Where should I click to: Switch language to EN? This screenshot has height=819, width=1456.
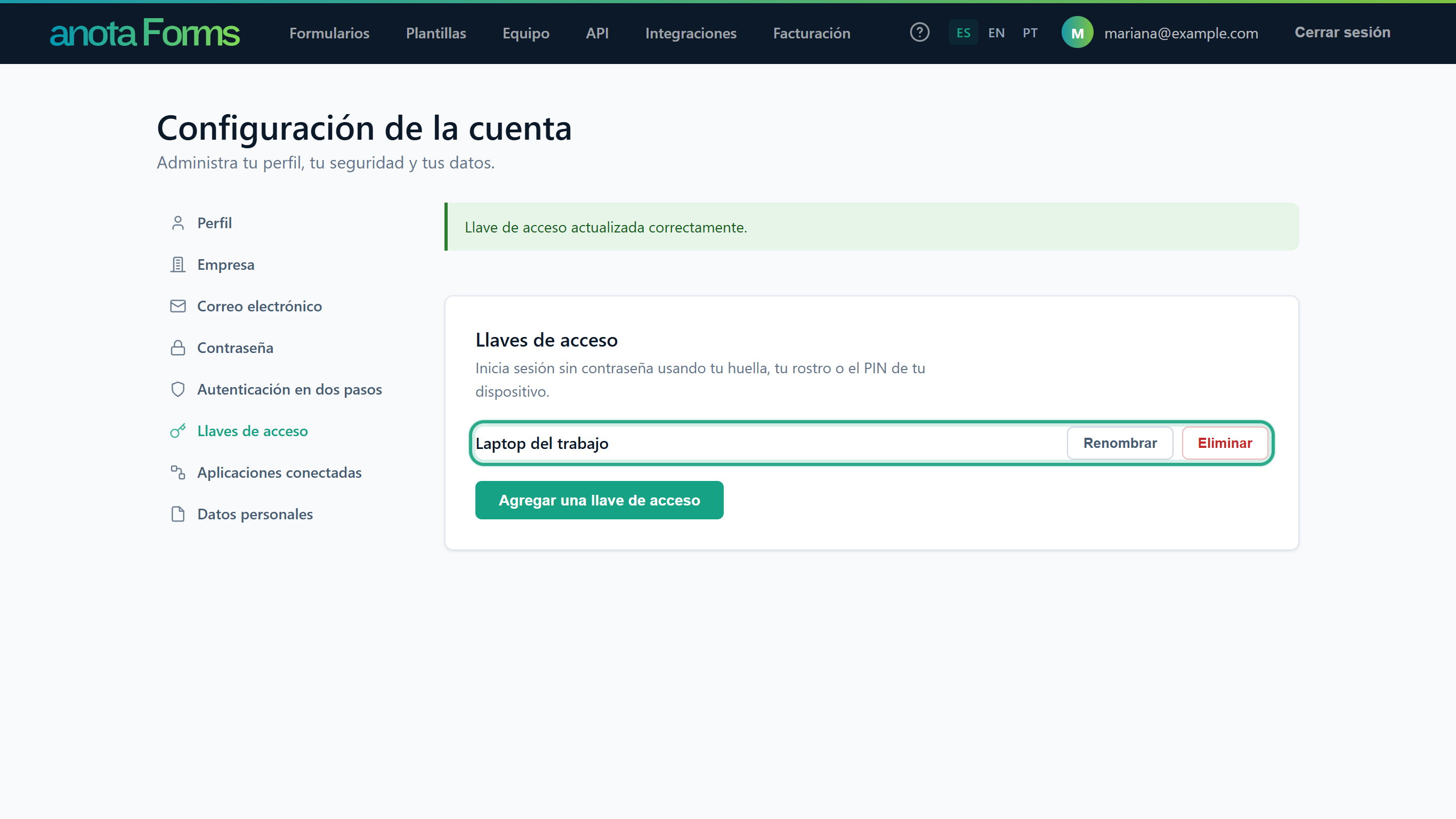point(996,32)
